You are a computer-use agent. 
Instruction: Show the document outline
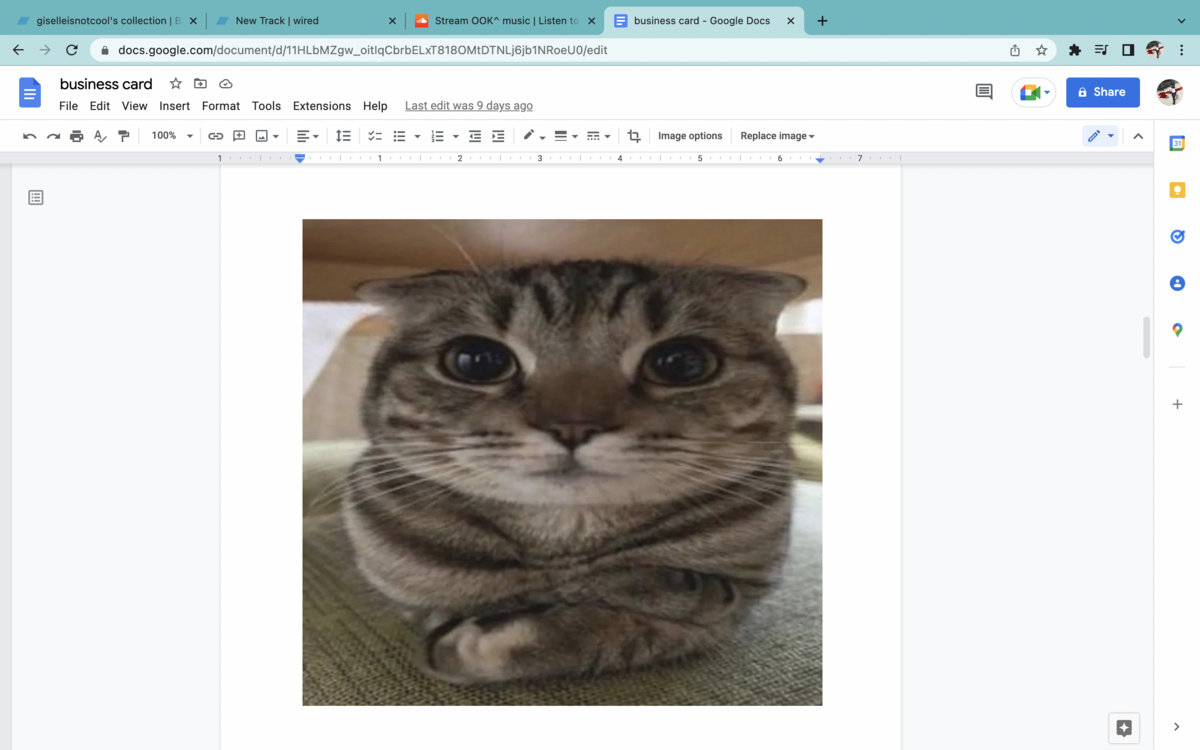tap(36, 198)
